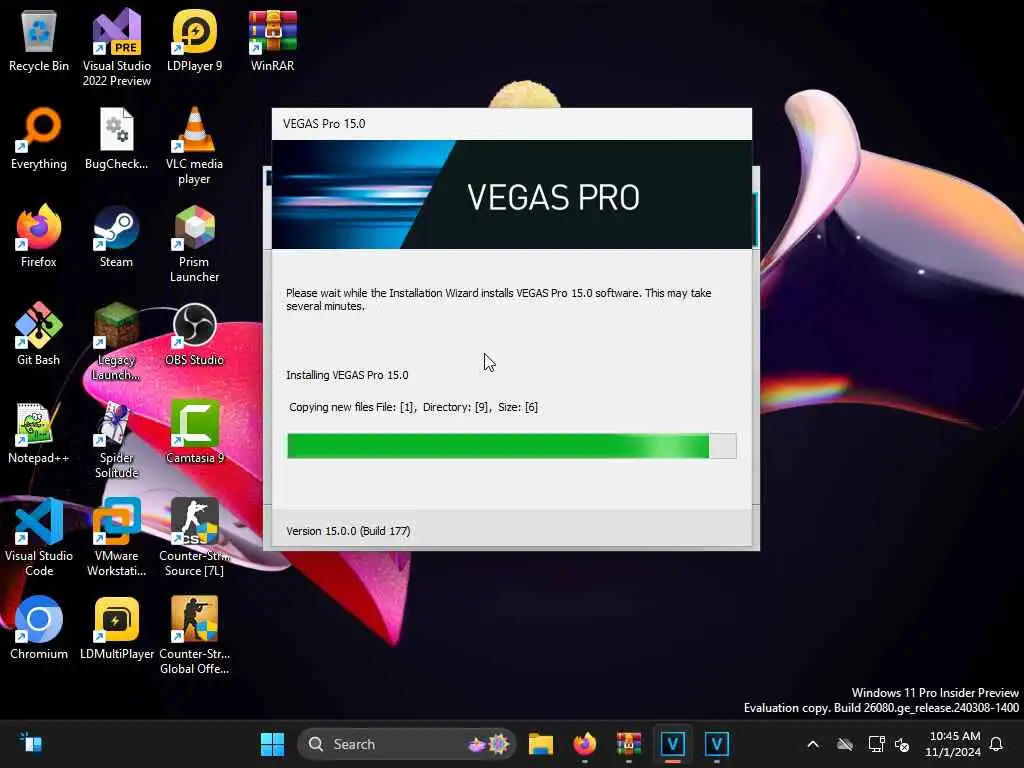Screen dimensions: 1024x768
Task: Select the Visual Studio Code shortcut
Action: click(x=39, y=538)
